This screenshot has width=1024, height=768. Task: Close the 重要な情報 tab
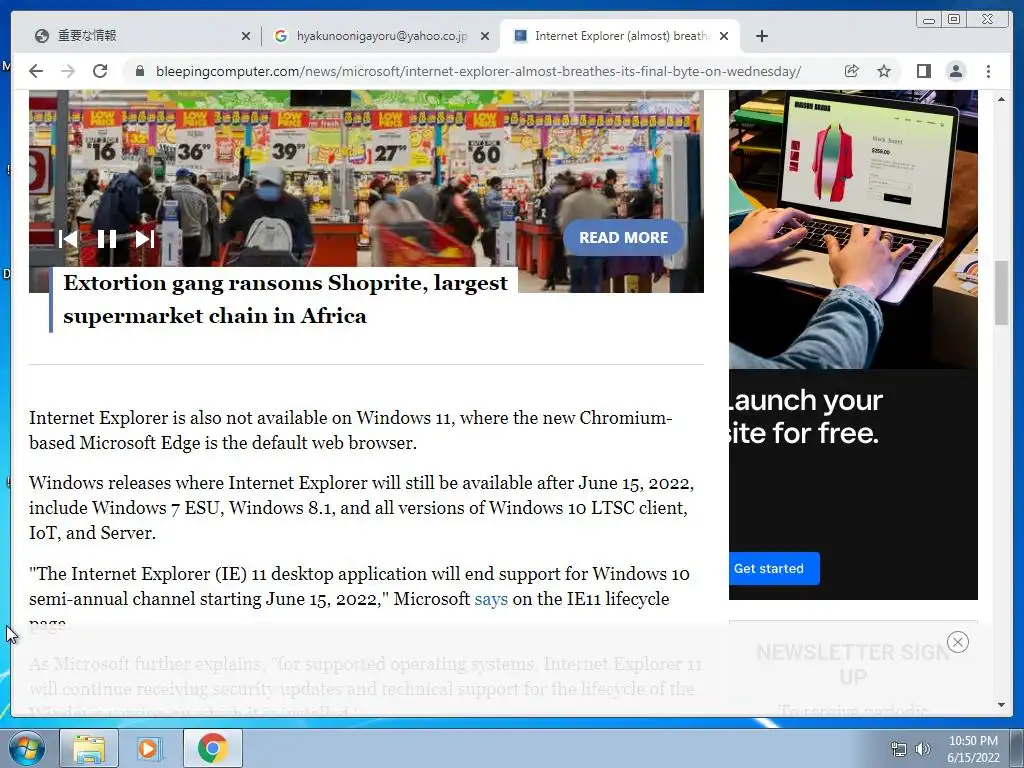[246, 36]
